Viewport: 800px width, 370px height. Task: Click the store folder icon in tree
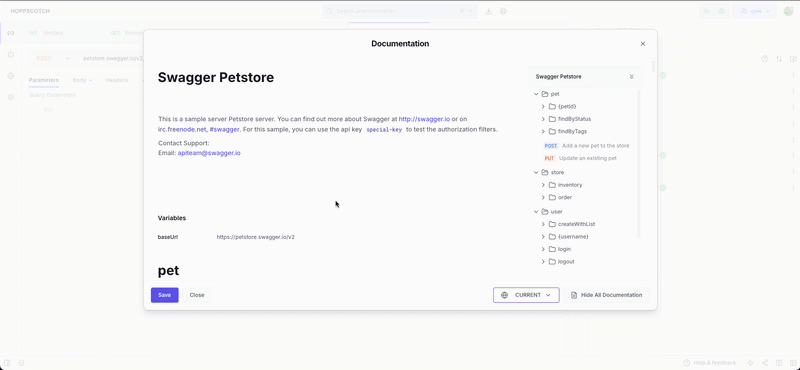pos(544,172)
